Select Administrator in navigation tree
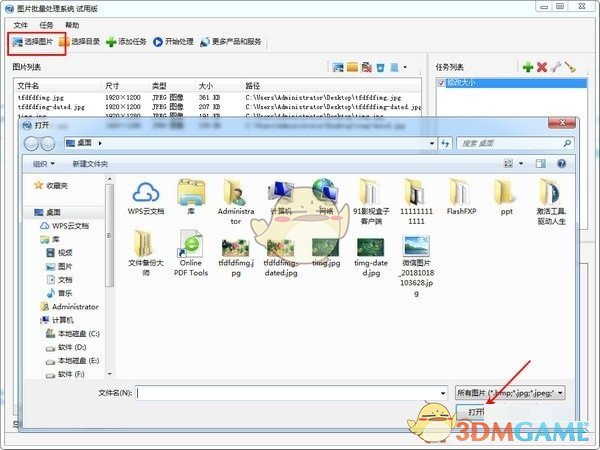600x450 pixels. tap(70, 307)
